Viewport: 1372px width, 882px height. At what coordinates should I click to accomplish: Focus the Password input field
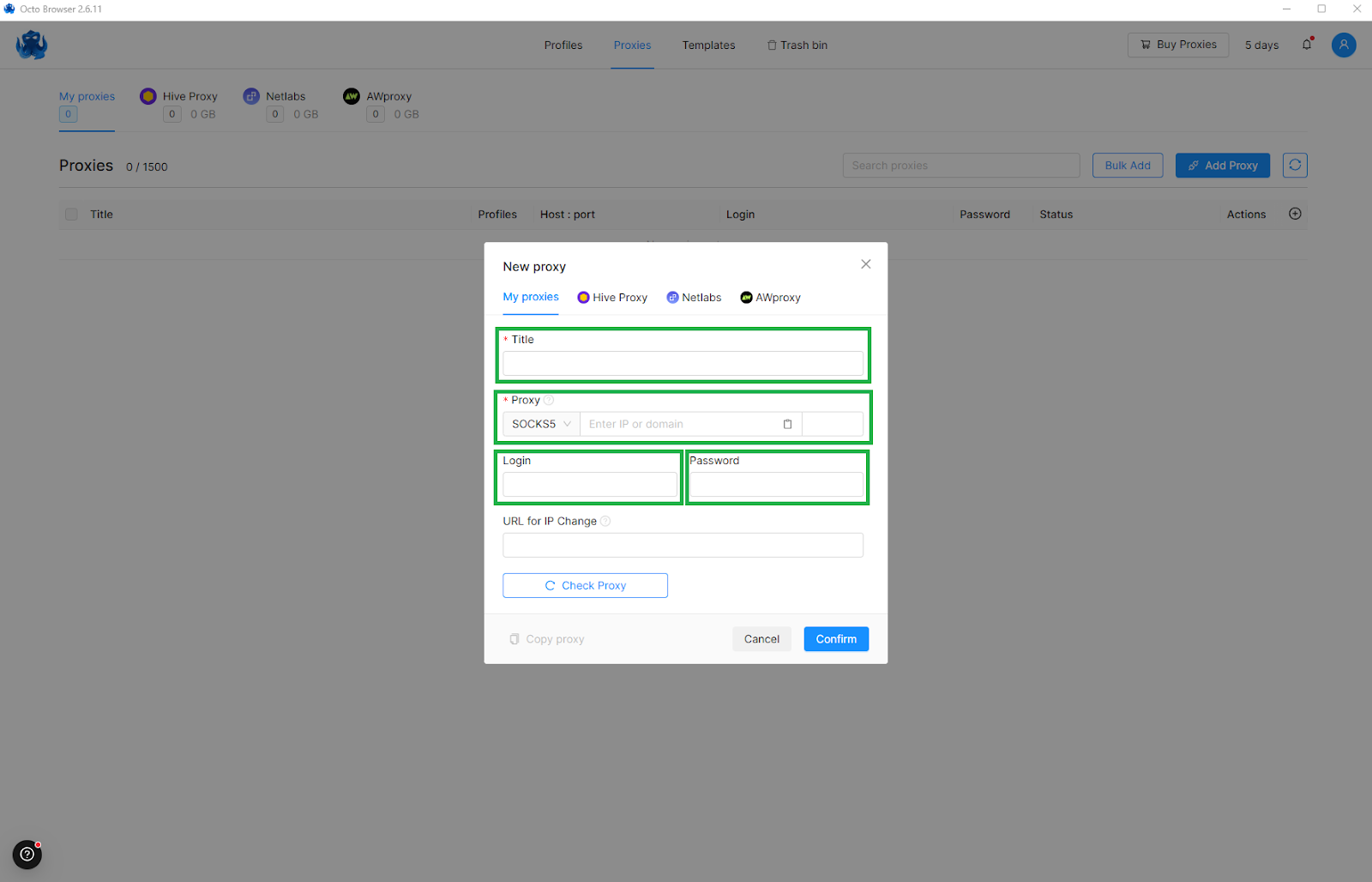click(776, 485)
